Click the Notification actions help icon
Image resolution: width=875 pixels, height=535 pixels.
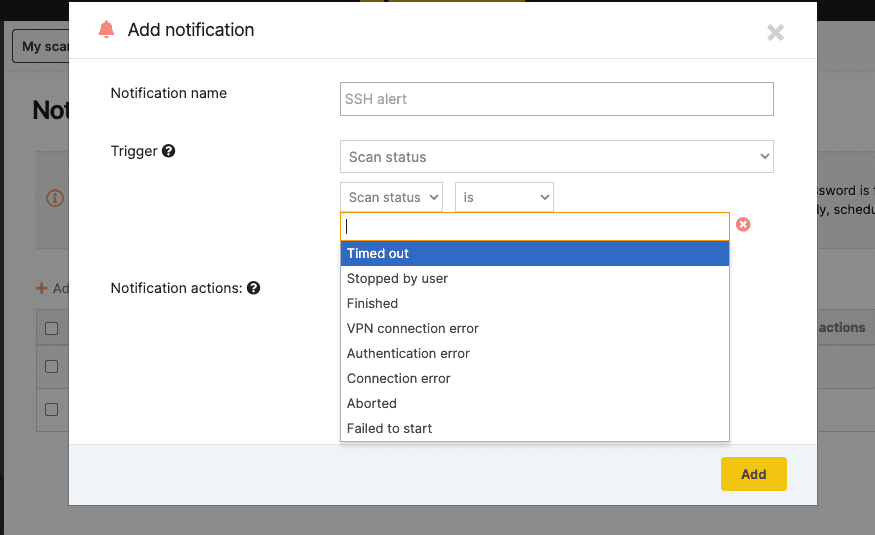click(x=254, y=288)
